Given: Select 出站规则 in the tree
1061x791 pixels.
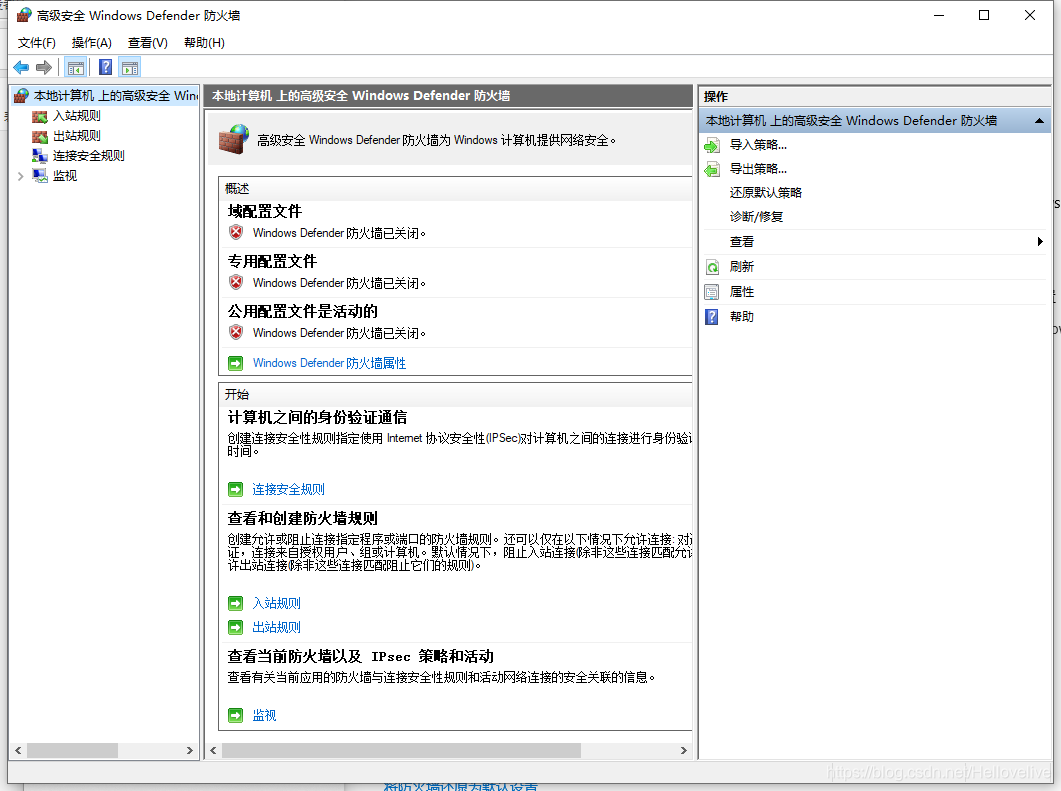Looking at the screenshot, I should click(76, 136).
